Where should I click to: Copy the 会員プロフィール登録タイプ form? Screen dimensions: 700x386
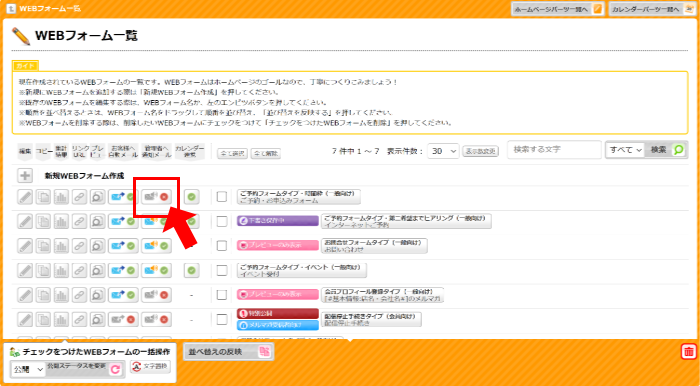click(x=43, y=295)
